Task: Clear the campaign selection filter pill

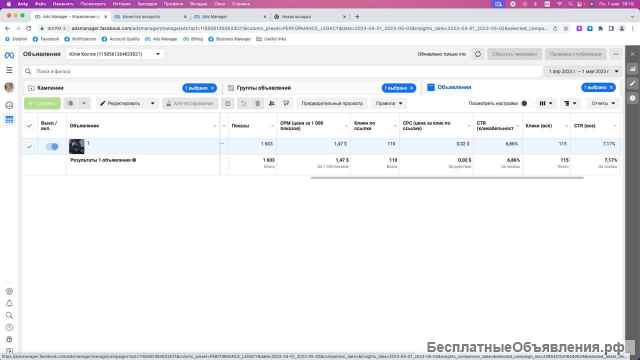Action: (x=212, y=88)
